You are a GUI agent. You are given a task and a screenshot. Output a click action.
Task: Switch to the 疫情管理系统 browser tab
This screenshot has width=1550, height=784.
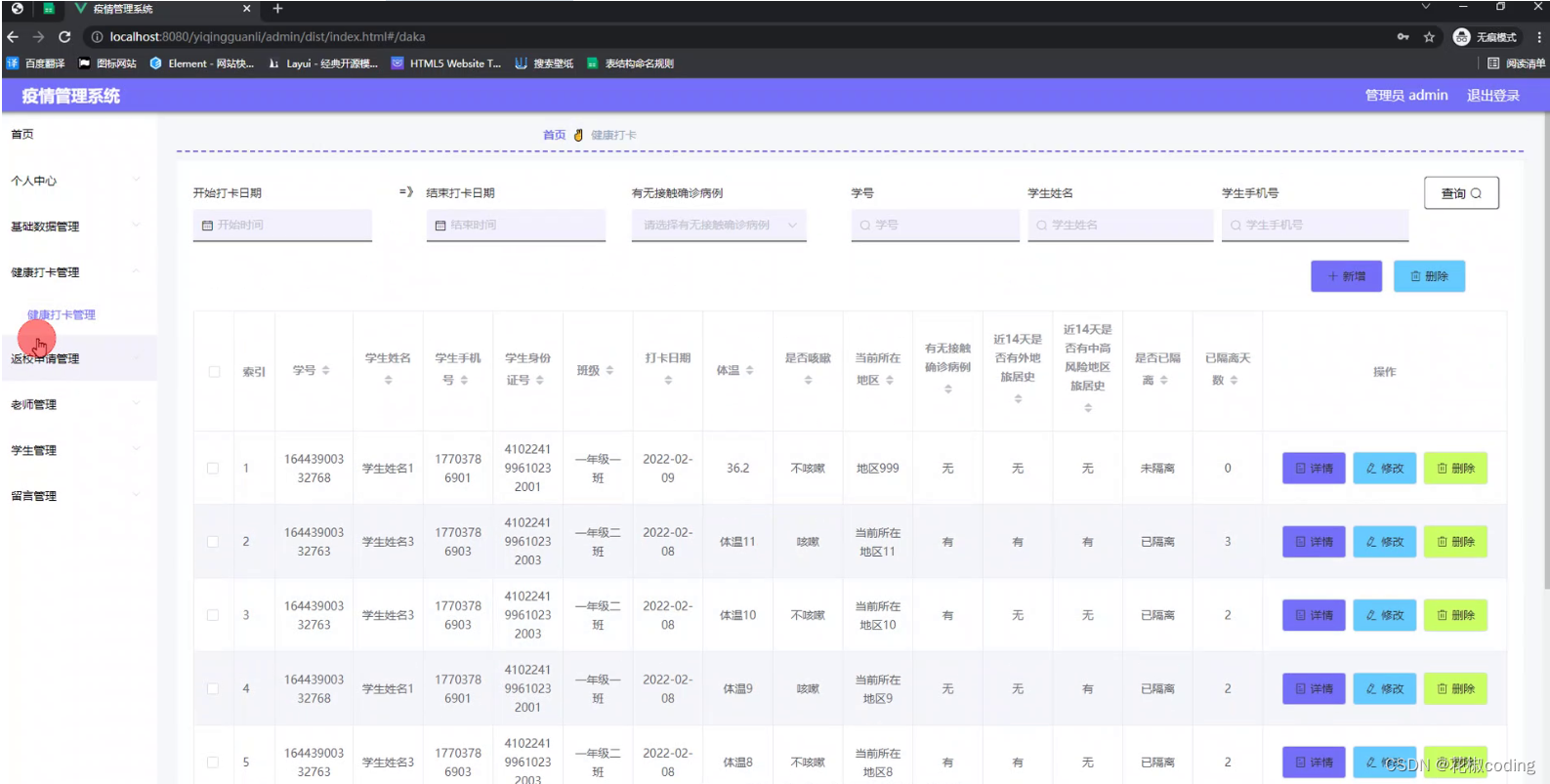coord(162,9)
